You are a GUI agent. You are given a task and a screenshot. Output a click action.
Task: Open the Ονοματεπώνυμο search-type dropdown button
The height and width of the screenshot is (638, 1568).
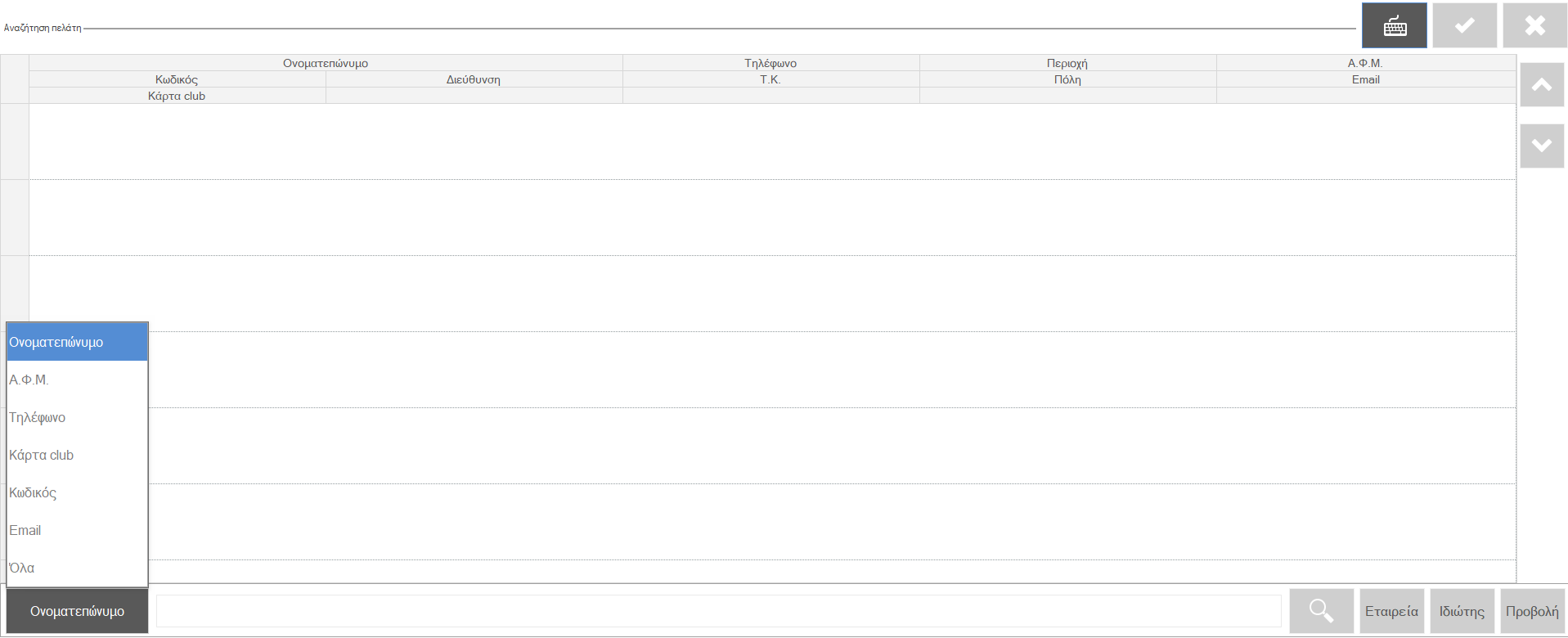click(x=78, y=611)
